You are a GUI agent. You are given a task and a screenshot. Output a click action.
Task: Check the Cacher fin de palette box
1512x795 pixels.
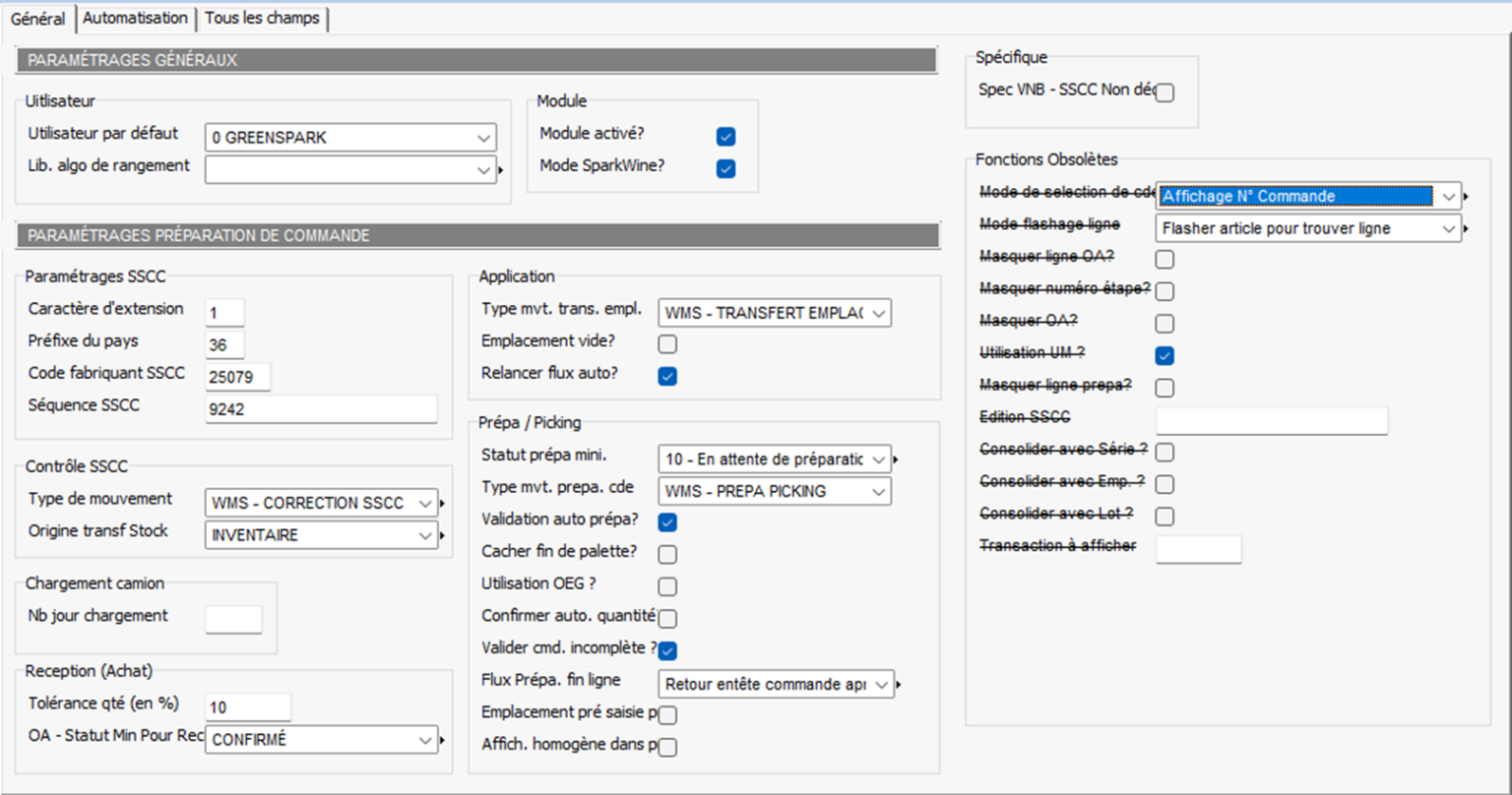pos(667,554)
